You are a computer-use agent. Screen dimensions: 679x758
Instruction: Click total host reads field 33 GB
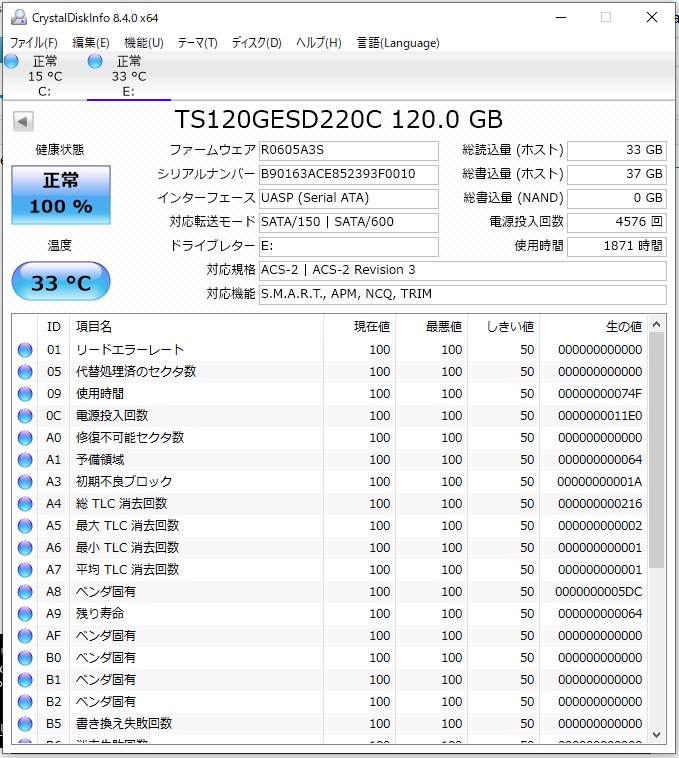[x=617, y=150]
